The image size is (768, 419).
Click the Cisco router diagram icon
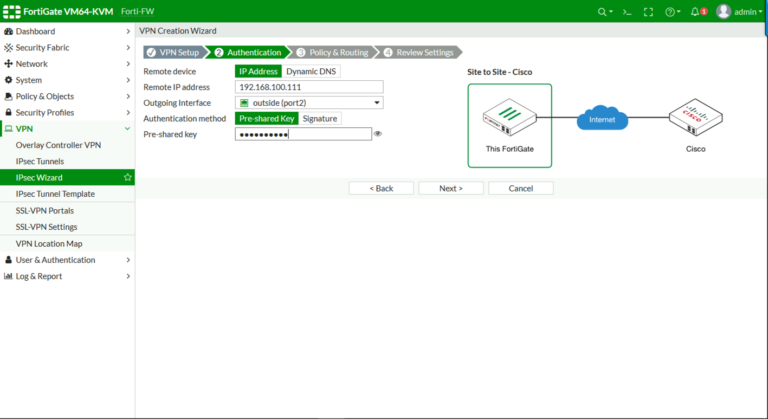pyautogui.click(x=696, y=117)
